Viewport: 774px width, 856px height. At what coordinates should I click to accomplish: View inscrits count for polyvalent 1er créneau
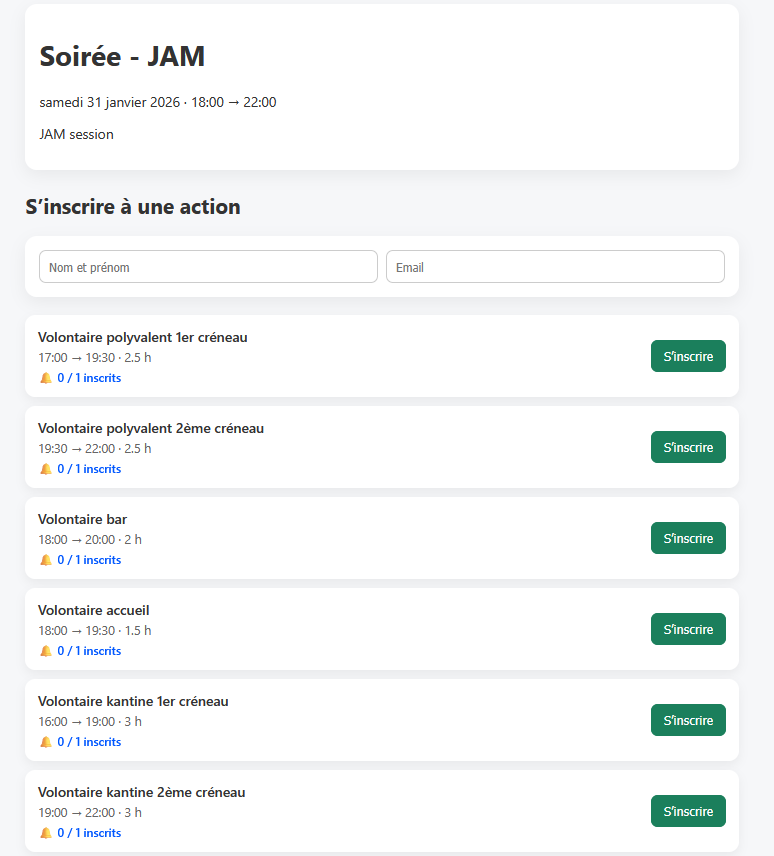(89, 378)
